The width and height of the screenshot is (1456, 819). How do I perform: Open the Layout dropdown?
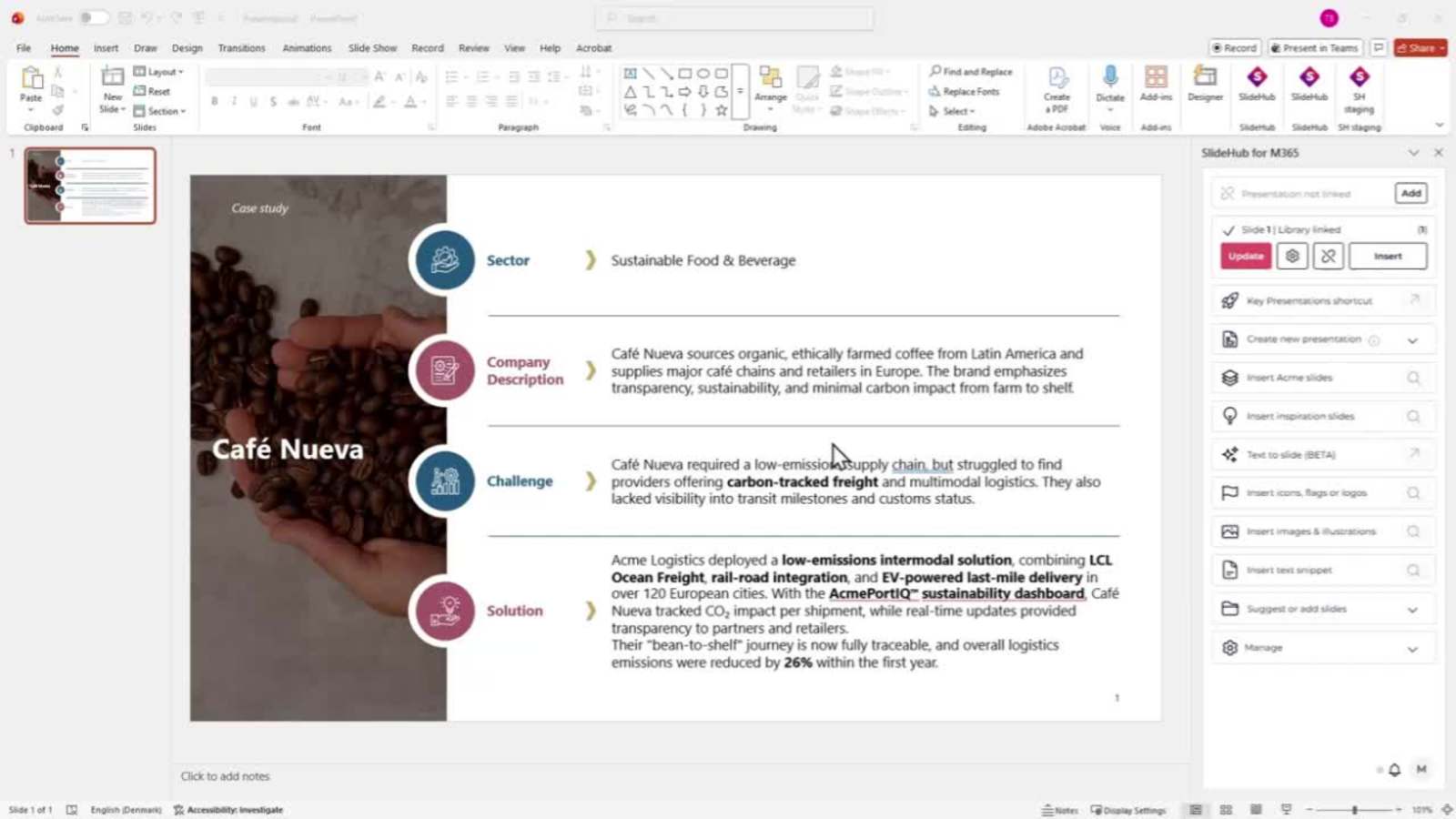tap(158, 71)
